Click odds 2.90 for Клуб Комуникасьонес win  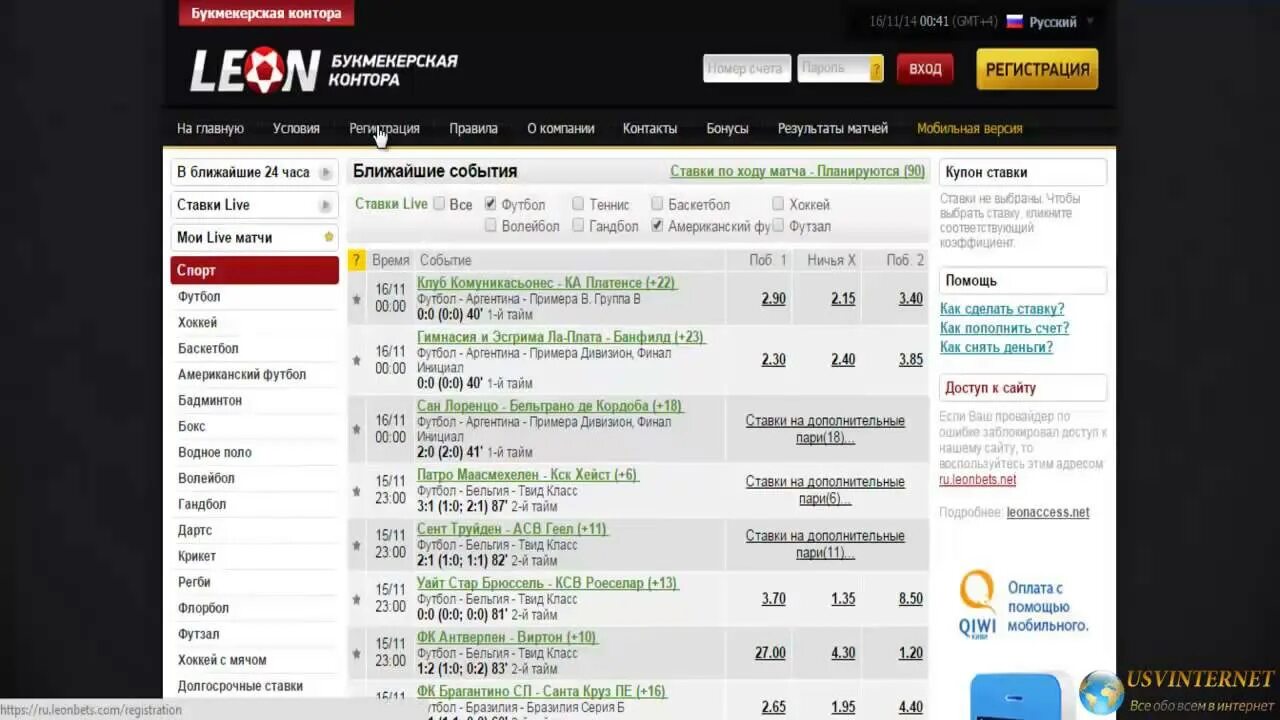pyautogui.click(x=773, y=298)
